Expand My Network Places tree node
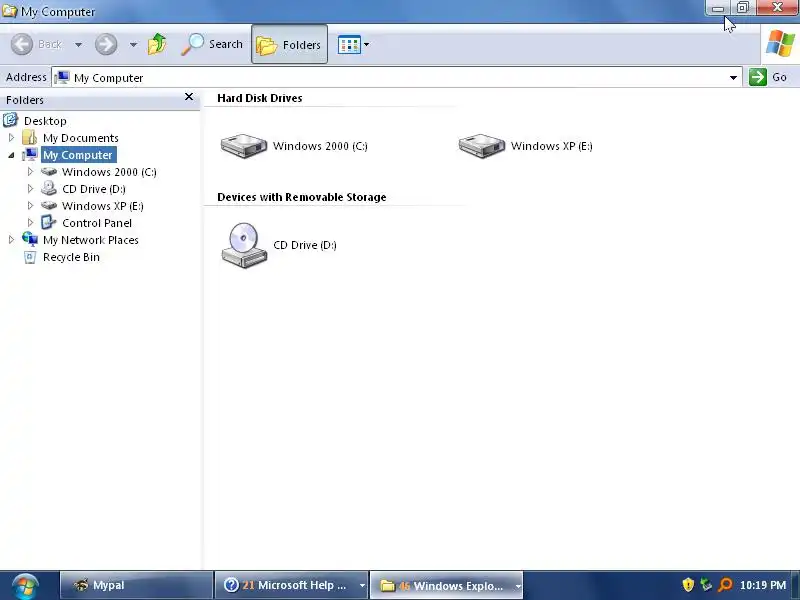Viewport: 800px width, 600px height. [x=11, y=240]
